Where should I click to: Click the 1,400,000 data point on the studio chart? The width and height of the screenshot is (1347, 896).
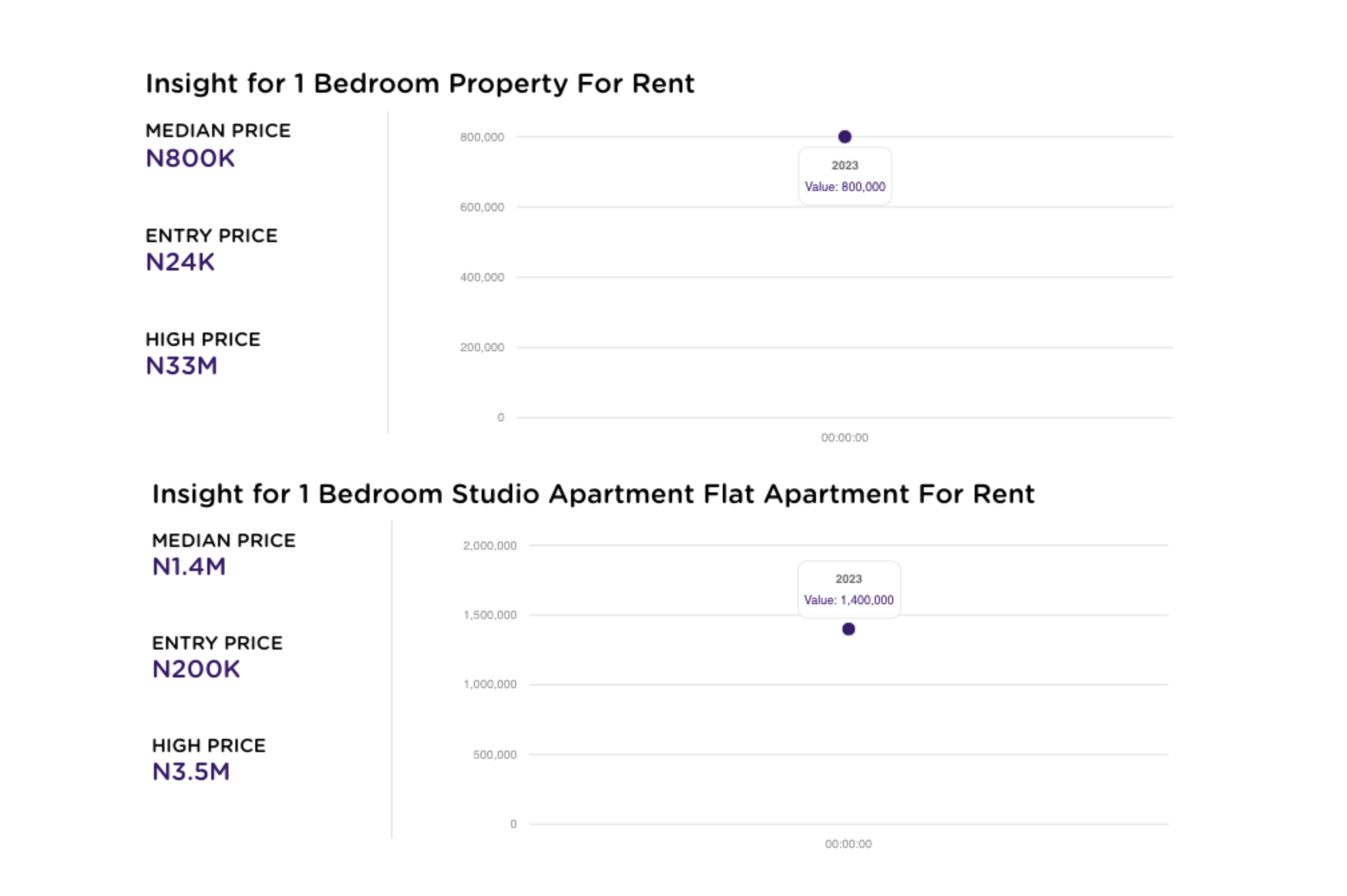click(848, 629)
